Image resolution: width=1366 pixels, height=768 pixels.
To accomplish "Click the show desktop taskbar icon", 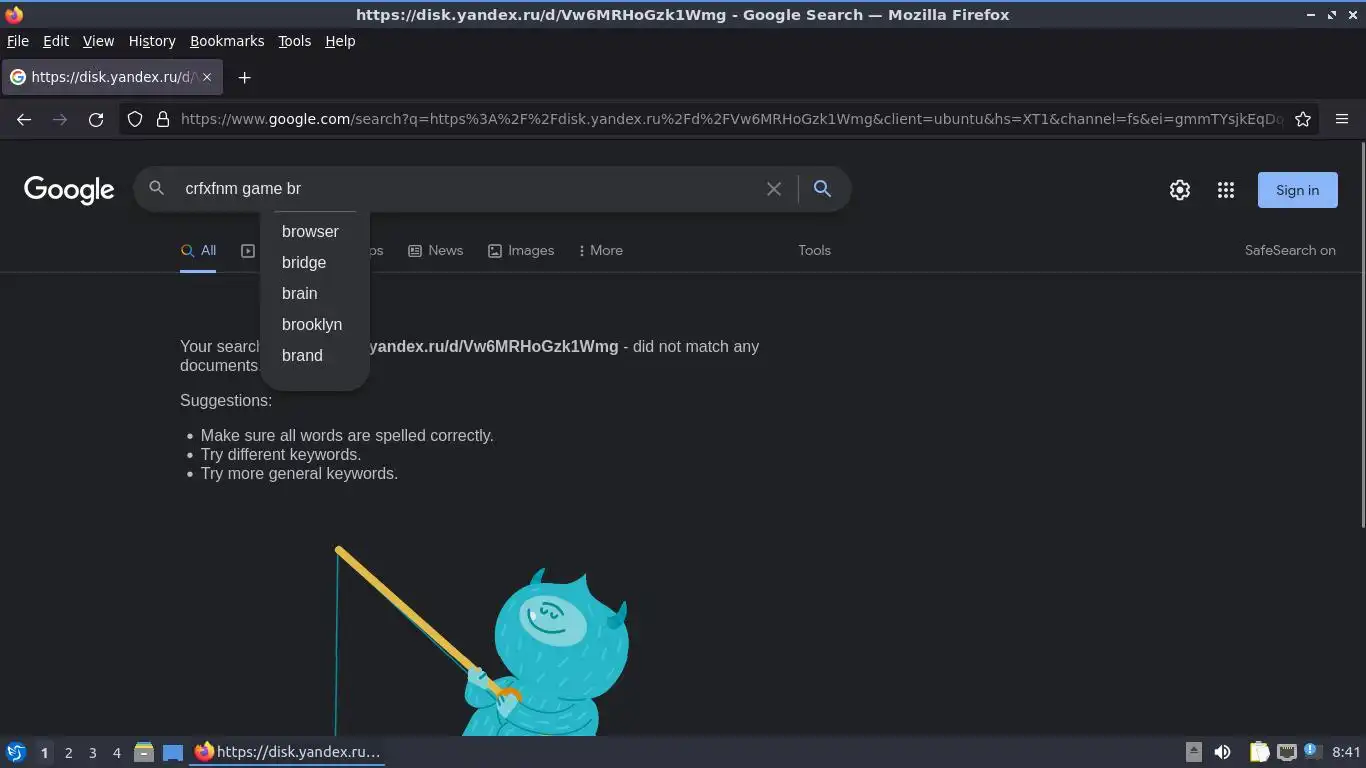I will (173, 752).
